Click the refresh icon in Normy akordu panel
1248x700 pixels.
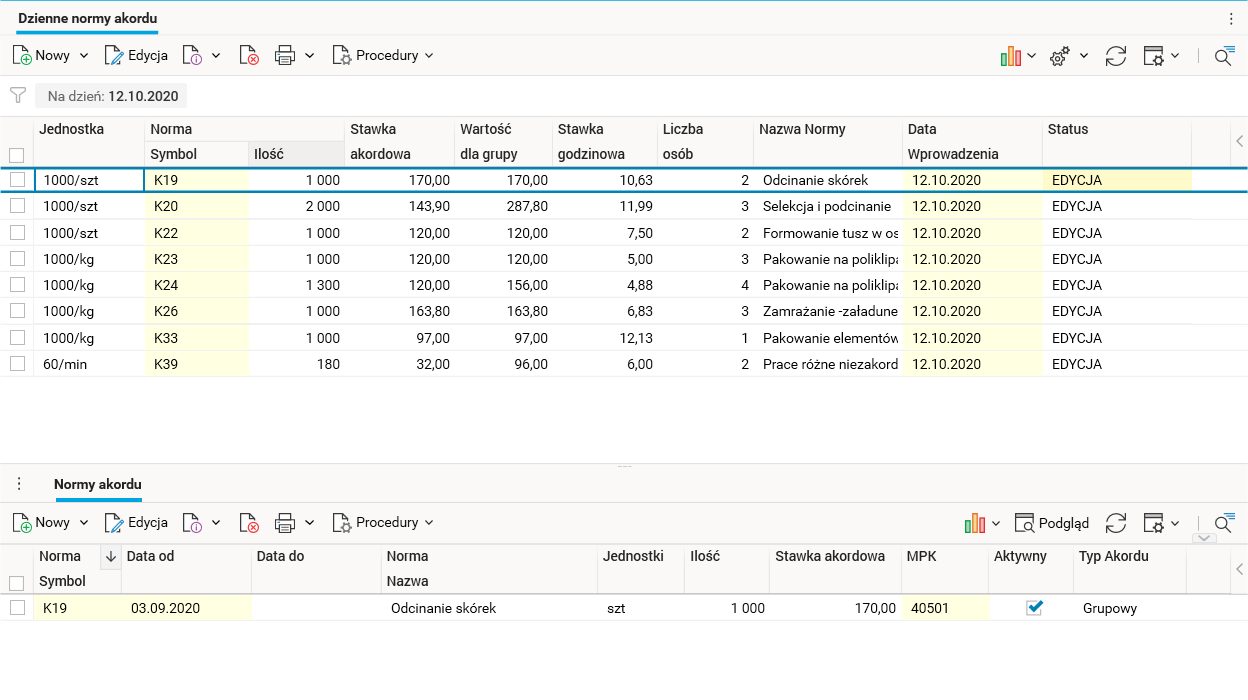click(1116, 523)
